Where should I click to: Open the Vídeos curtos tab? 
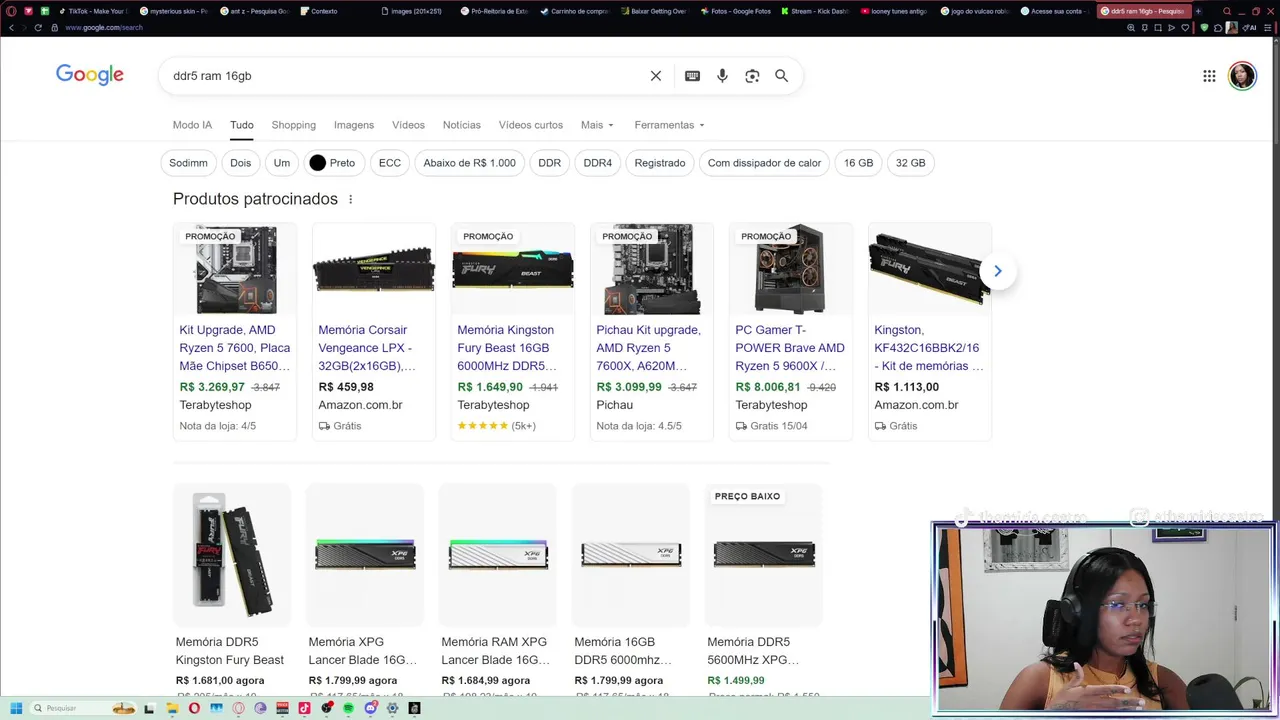pyautogui.click(x=531, y=125)
